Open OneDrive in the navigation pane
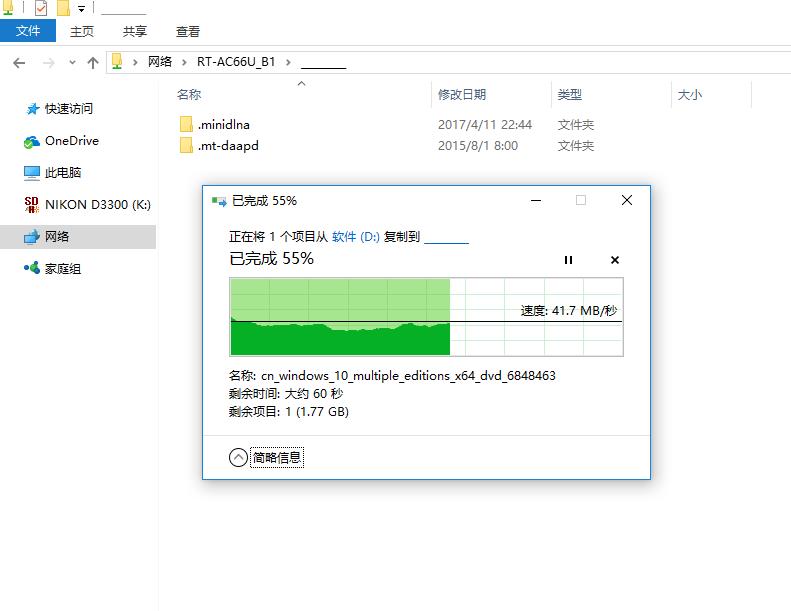This screenshot has width=791, height=611. (72, 141)
